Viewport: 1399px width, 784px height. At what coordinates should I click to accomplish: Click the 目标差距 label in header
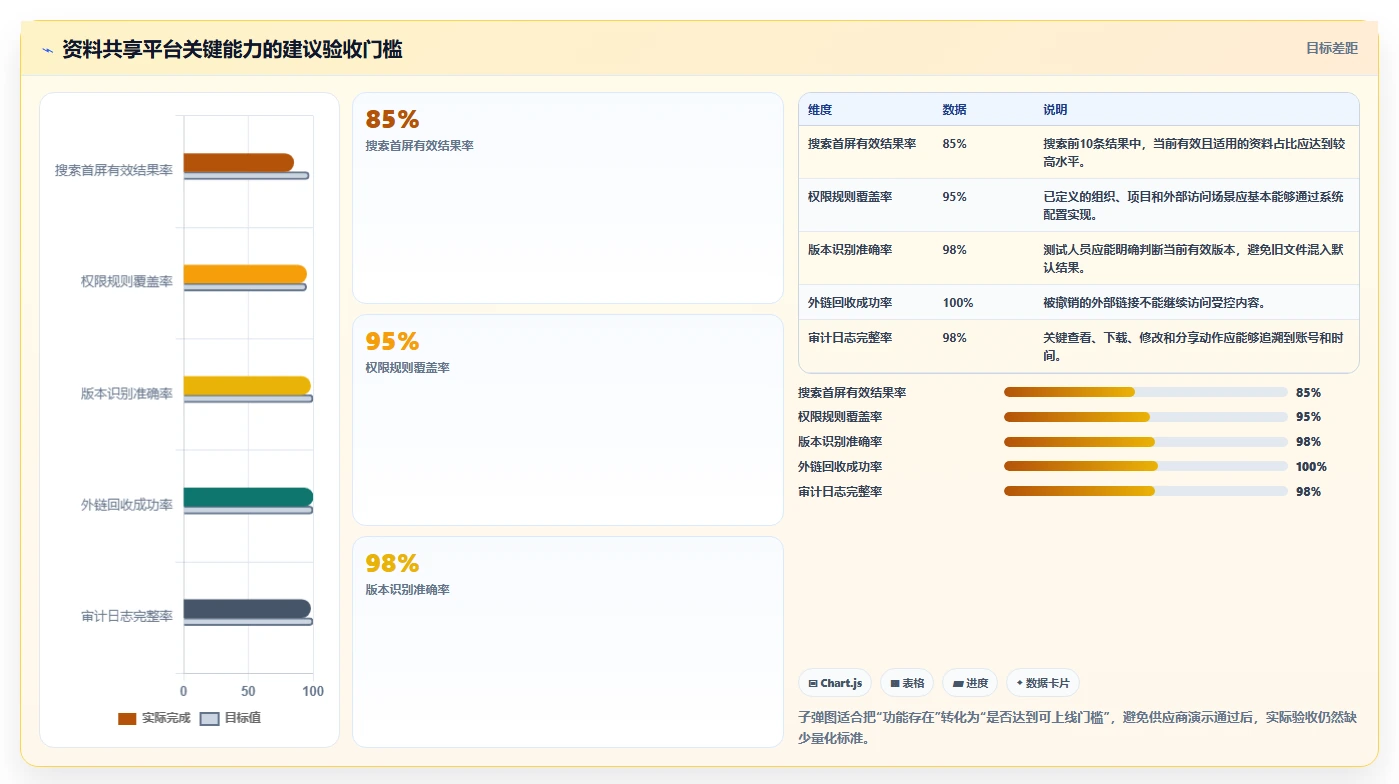pos(1332,48)
